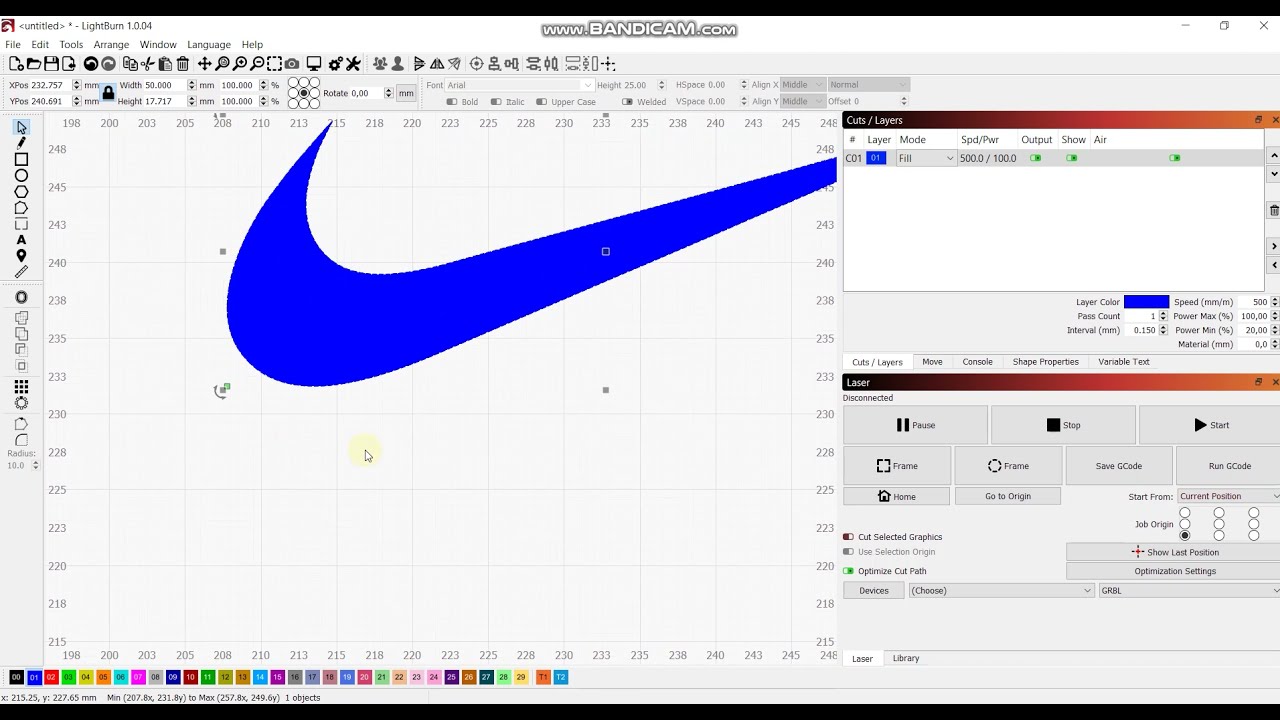Toggle the aspect ratio lock icon
Image resolution: width=1280 pixels, height=720 pixels.
click(x=108, y=93)
